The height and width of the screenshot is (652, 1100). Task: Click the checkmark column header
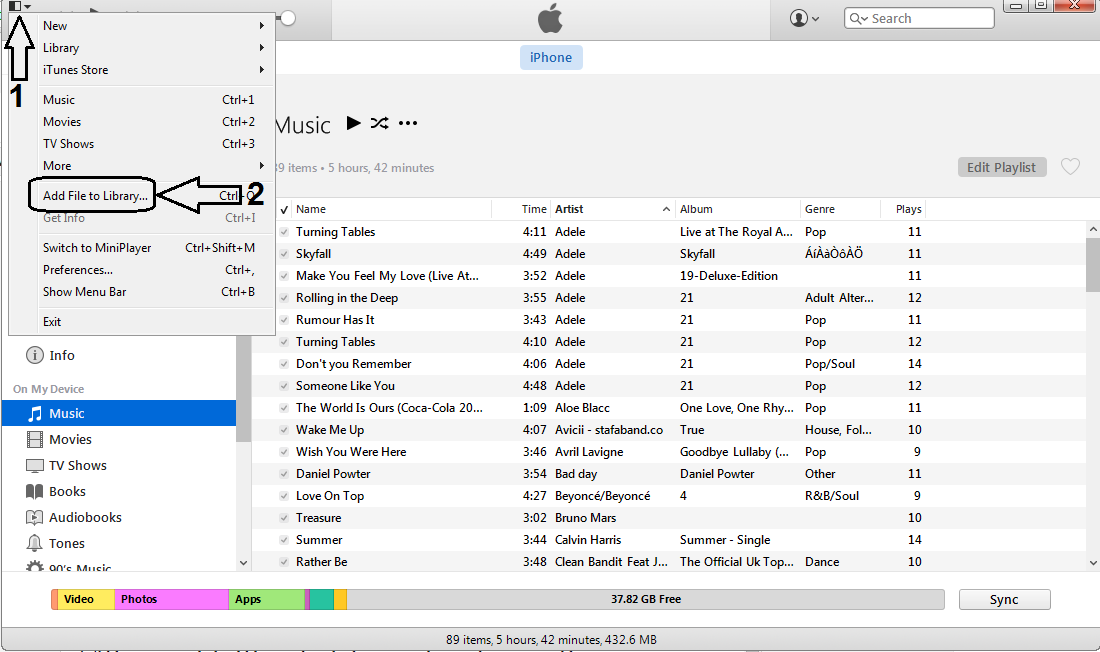pos(284,209)
